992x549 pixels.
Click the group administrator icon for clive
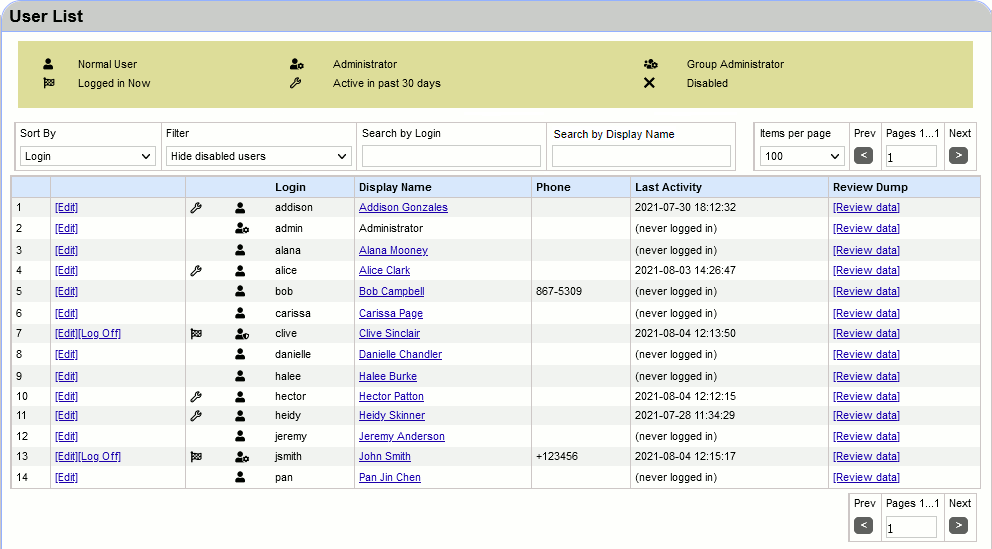point(241,334)
